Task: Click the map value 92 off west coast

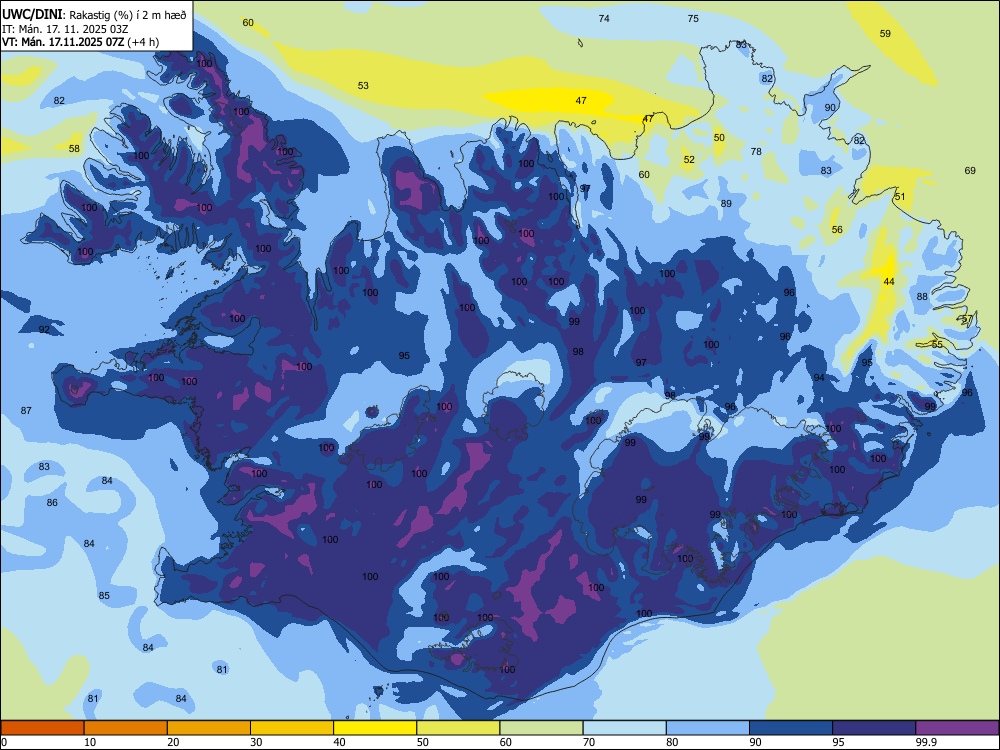Action: point(44,330)
